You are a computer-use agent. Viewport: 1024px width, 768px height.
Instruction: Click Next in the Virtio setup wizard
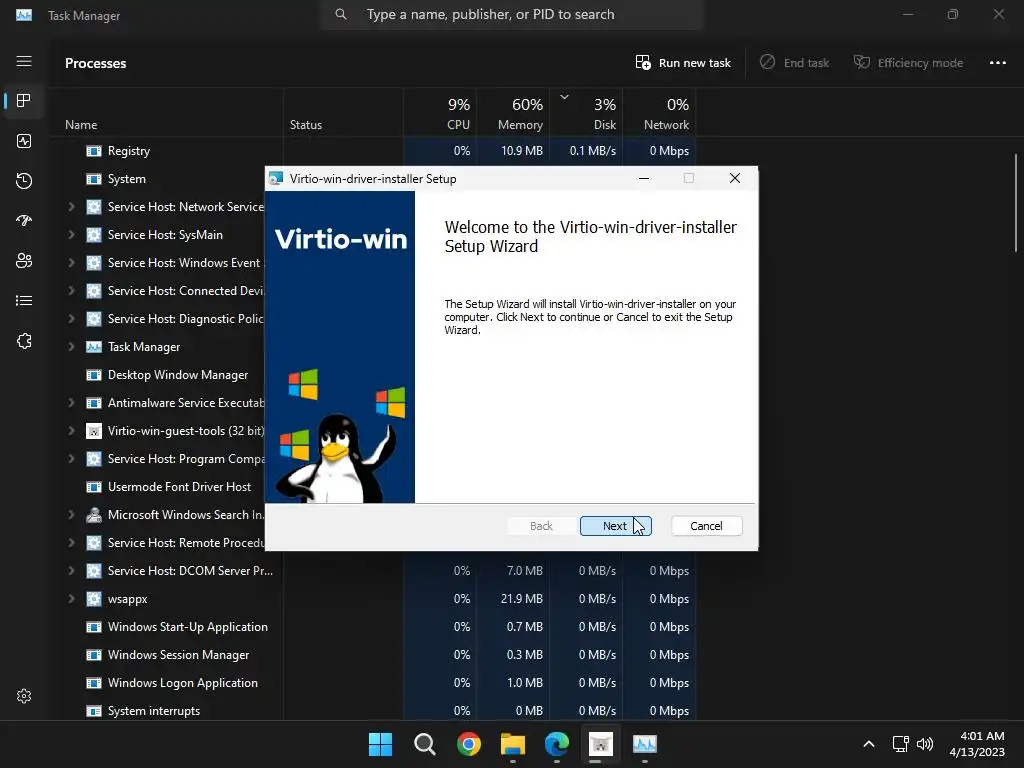point(615,526)
